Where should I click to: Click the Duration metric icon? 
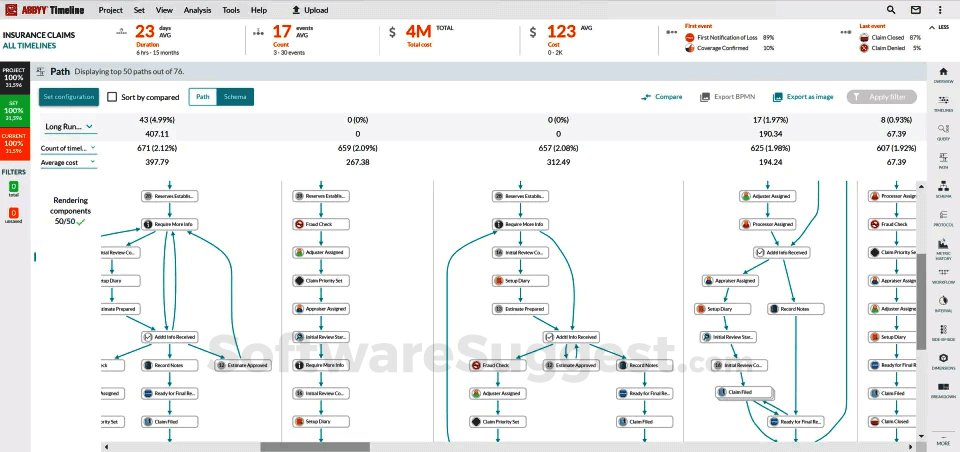(122, 32)
